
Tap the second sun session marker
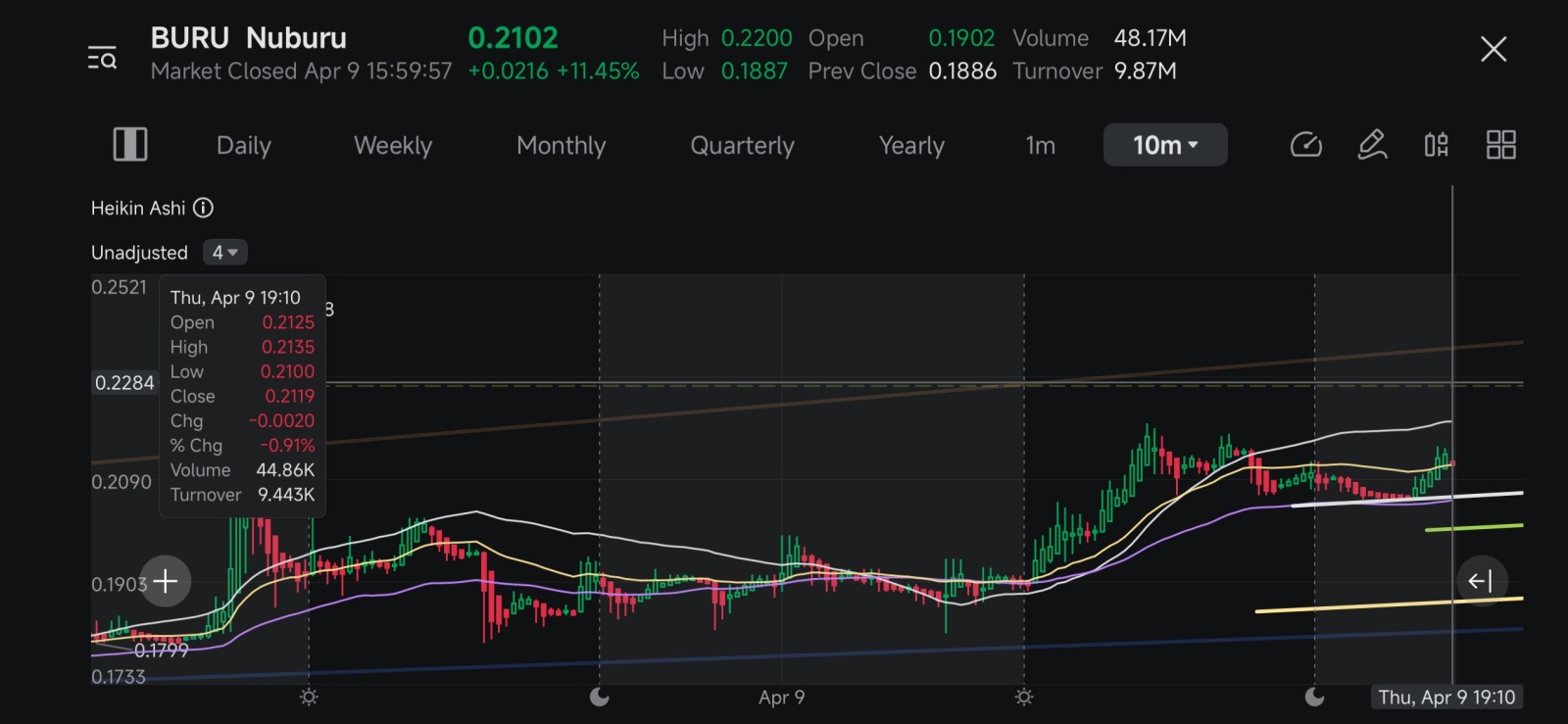[1024, 697]
